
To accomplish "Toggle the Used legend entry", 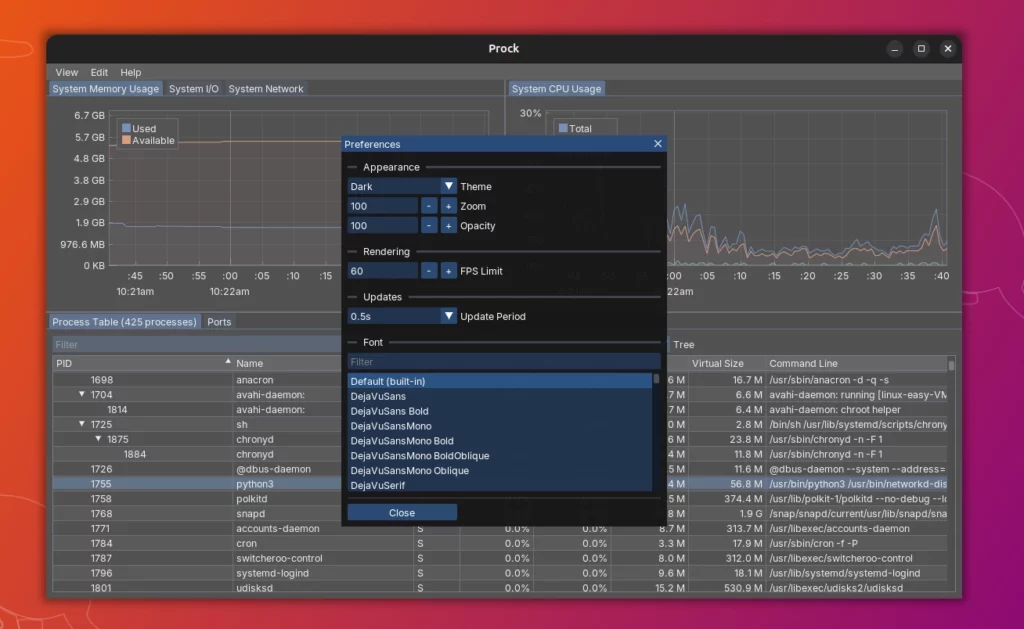I will [x=139, y=129].
